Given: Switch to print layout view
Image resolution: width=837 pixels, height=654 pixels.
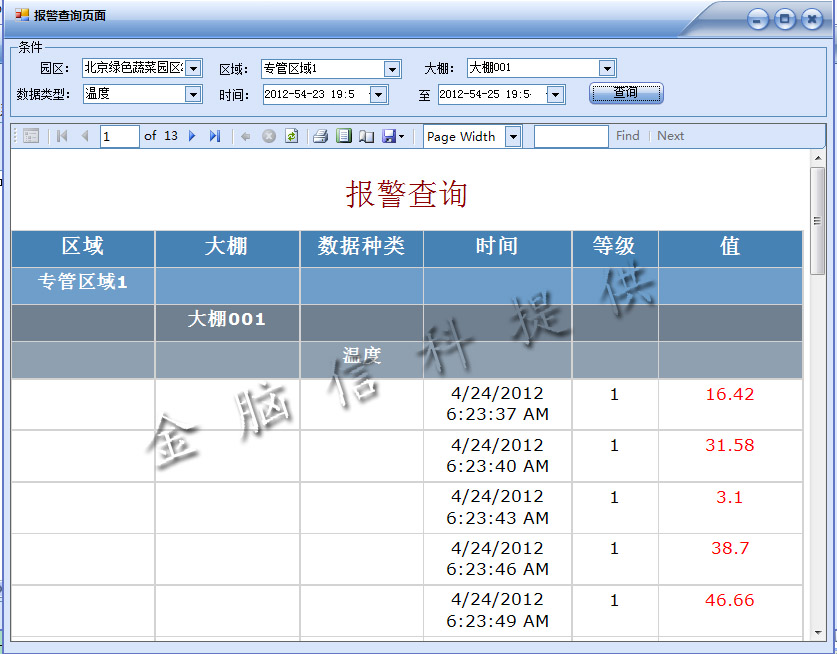Looking at the screenshot, I should pos(343,136).
